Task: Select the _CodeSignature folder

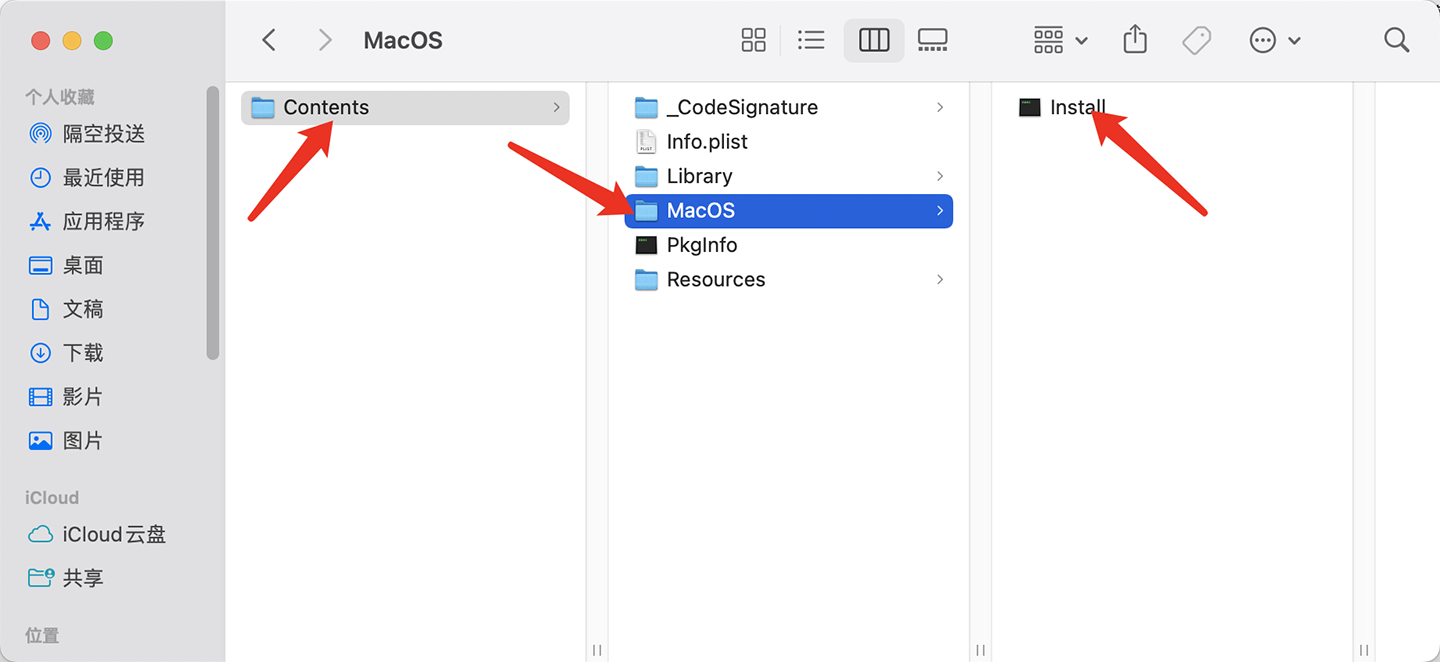Action: click(x=741, y=107)
